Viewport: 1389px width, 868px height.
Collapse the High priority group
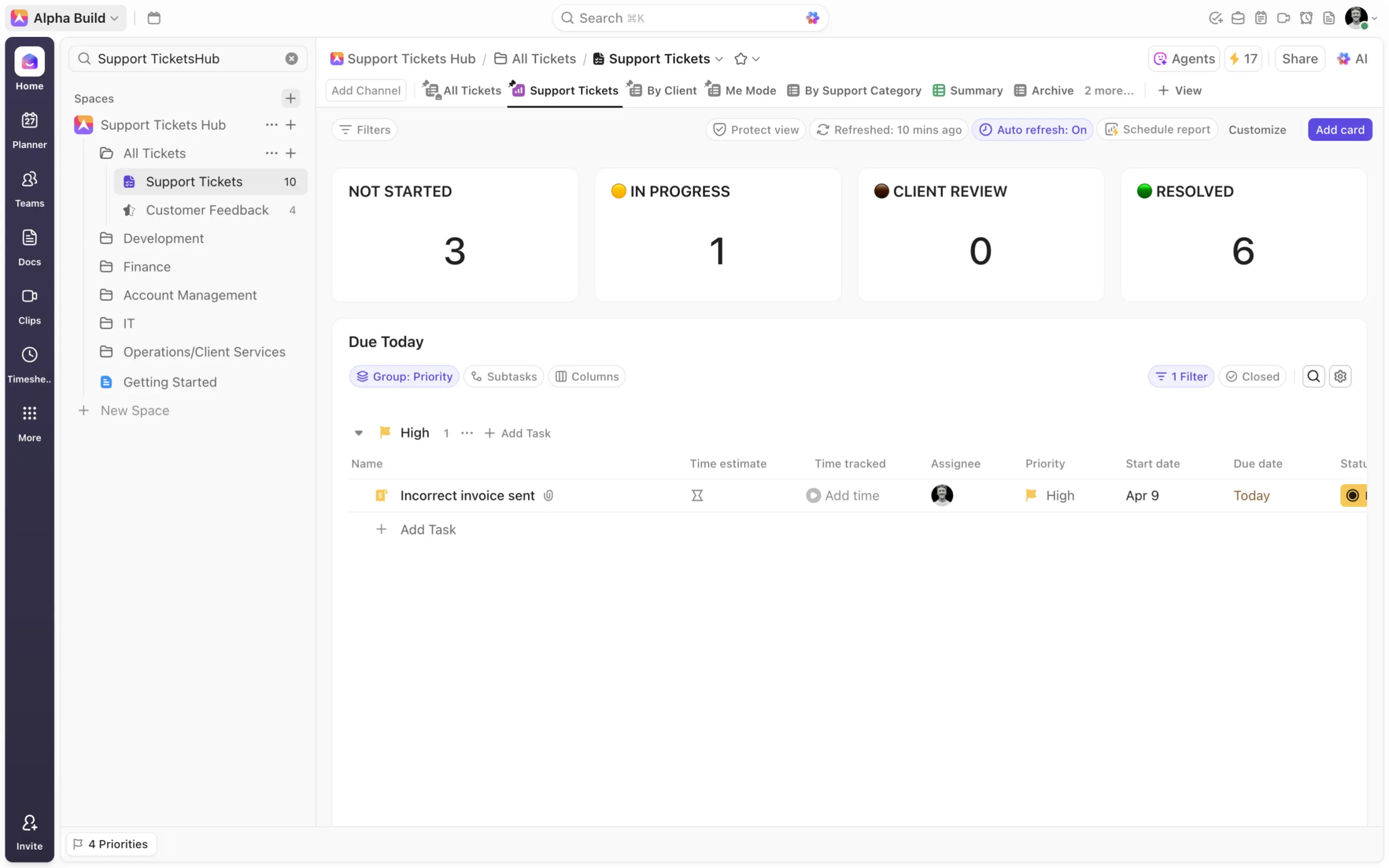[x=359, y=433]
